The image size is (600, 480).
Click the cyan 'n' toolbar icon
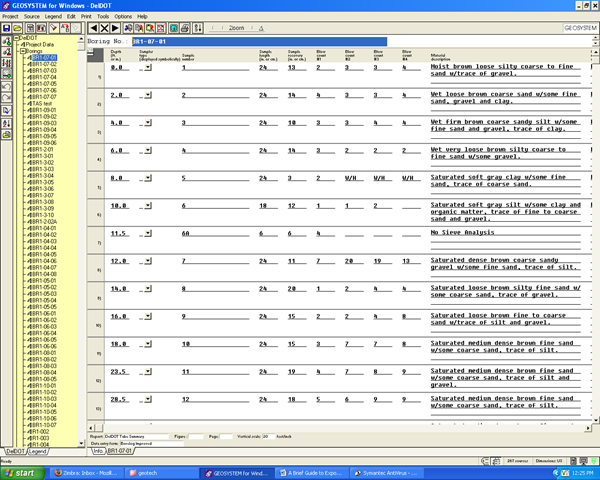(174, 28)
